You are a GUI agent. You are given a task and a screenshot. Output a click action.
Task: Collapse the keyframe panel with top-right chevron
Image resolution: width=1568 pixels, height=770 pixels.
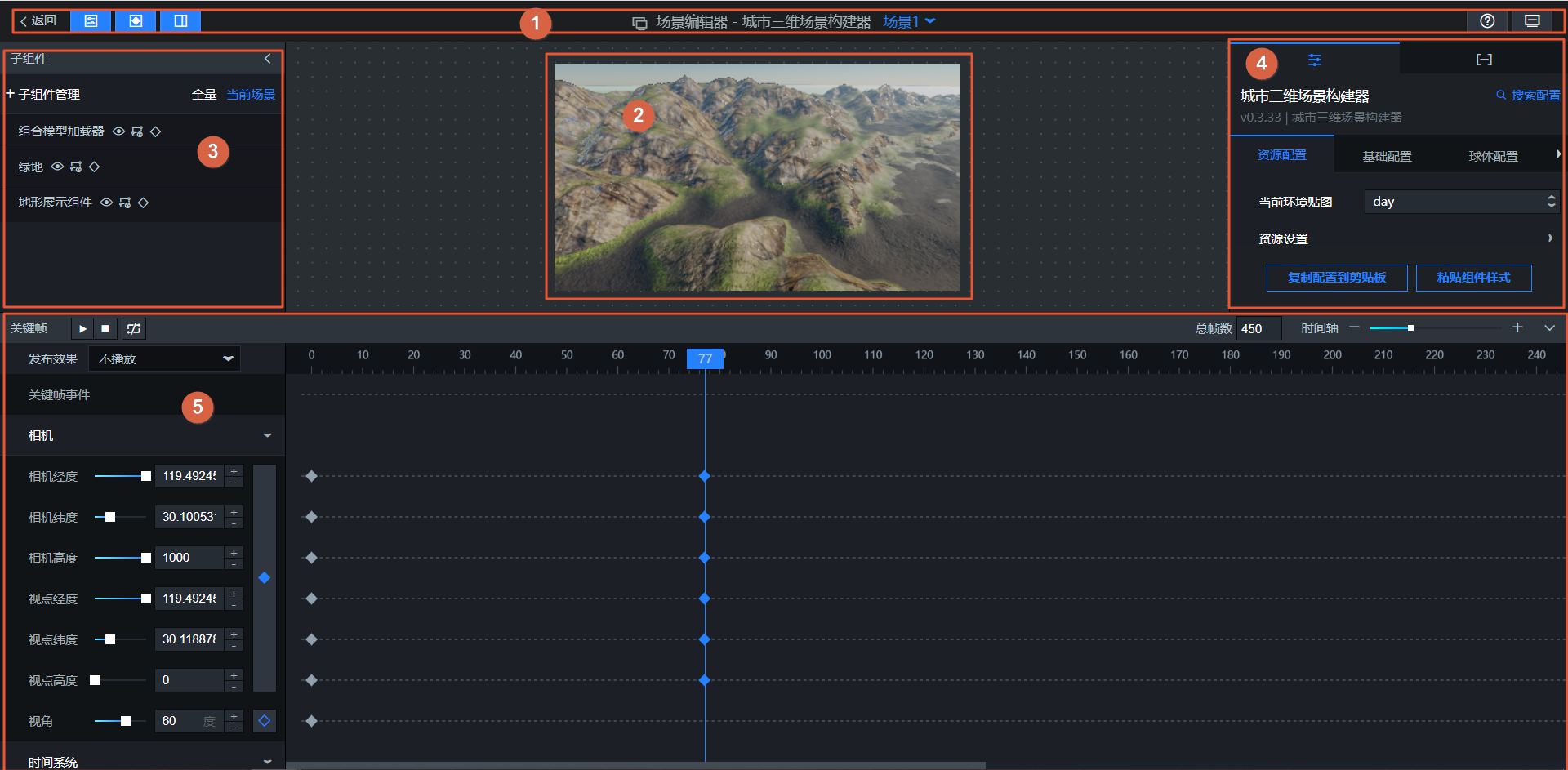tap(1549, 327)
